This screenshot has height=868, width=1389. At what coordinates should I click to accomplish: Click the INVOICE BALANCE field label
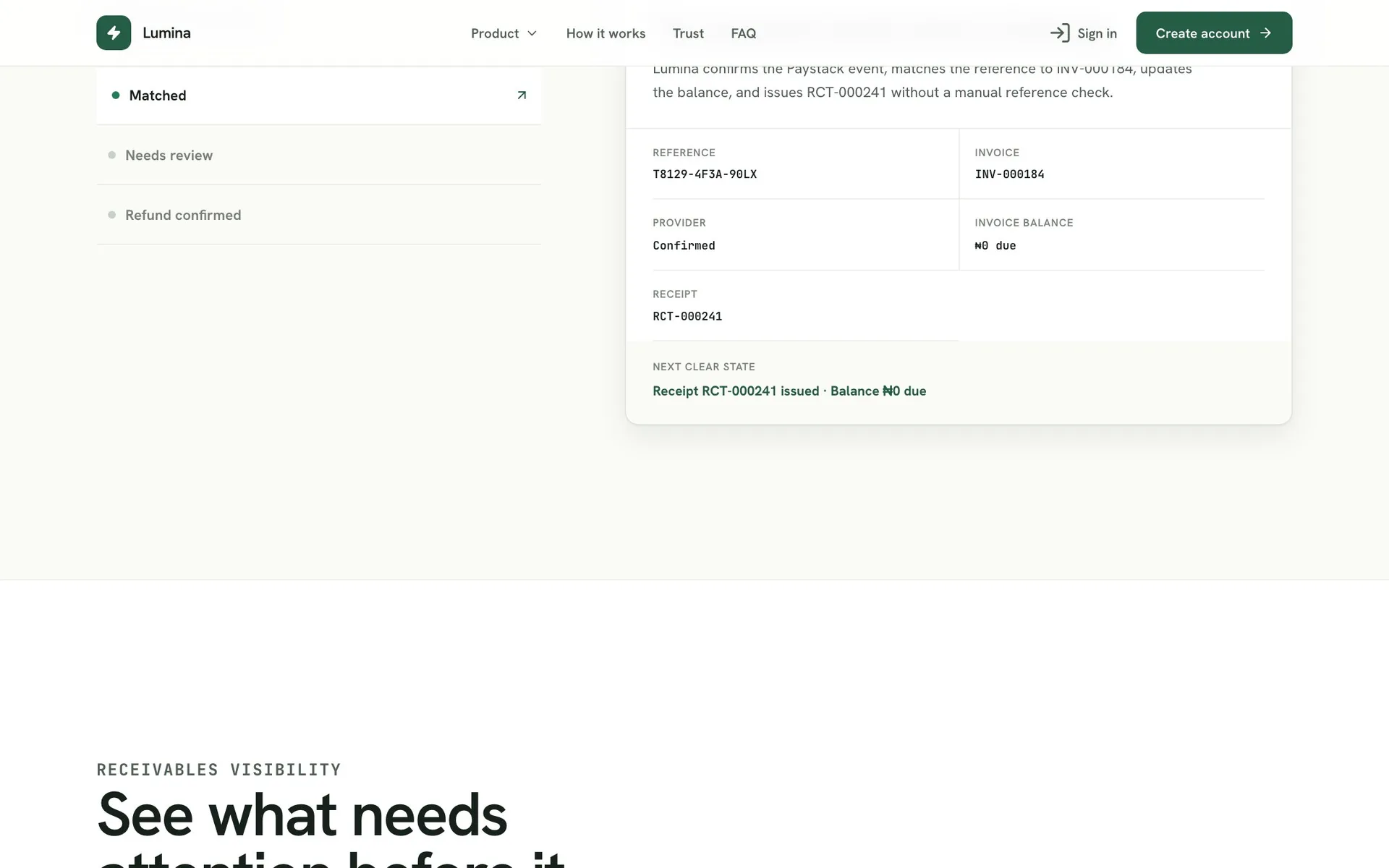[x=1024, y=223]
